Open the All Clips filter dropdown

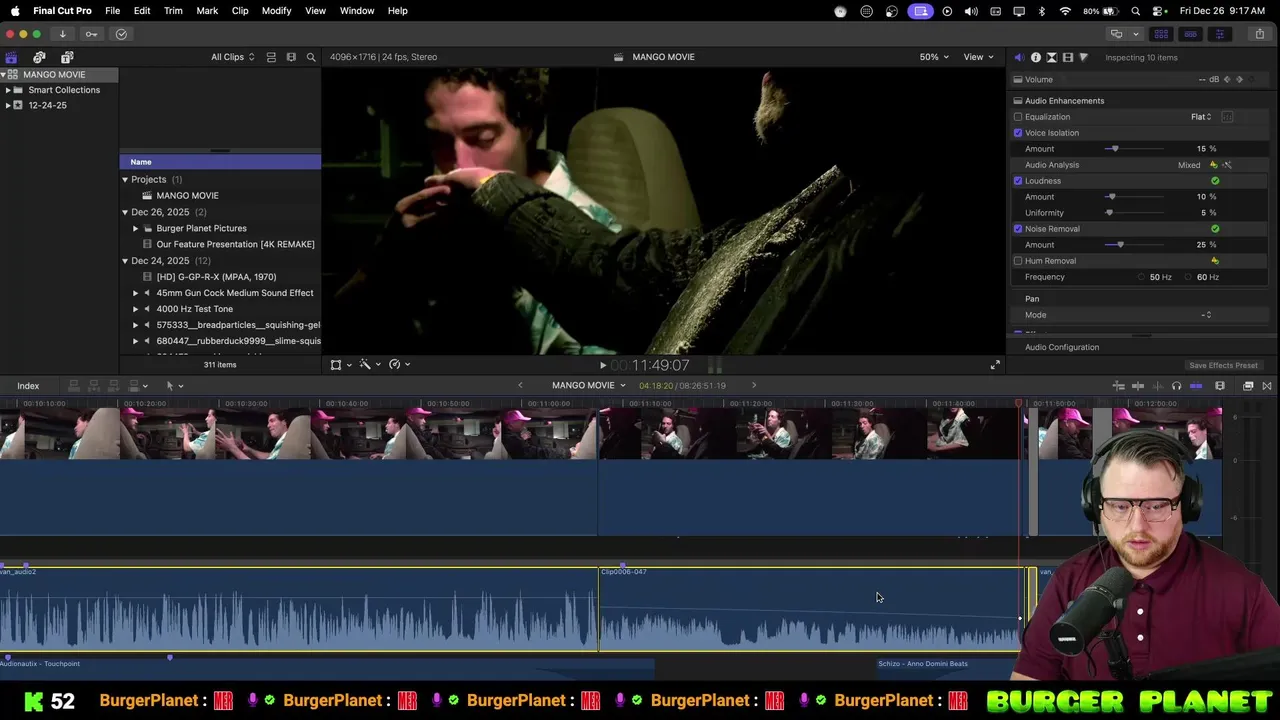click(232, 57)
